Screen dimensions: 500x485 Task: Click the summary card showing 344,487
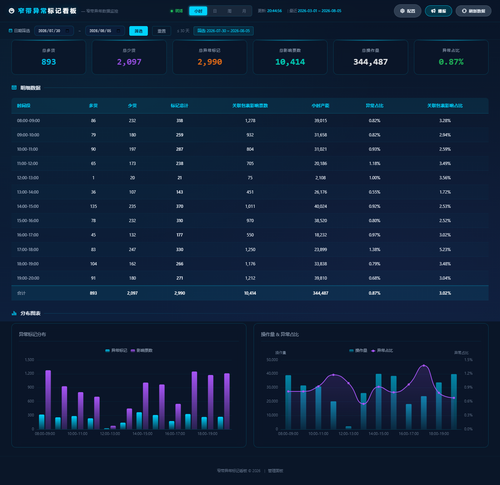(371, 57)
